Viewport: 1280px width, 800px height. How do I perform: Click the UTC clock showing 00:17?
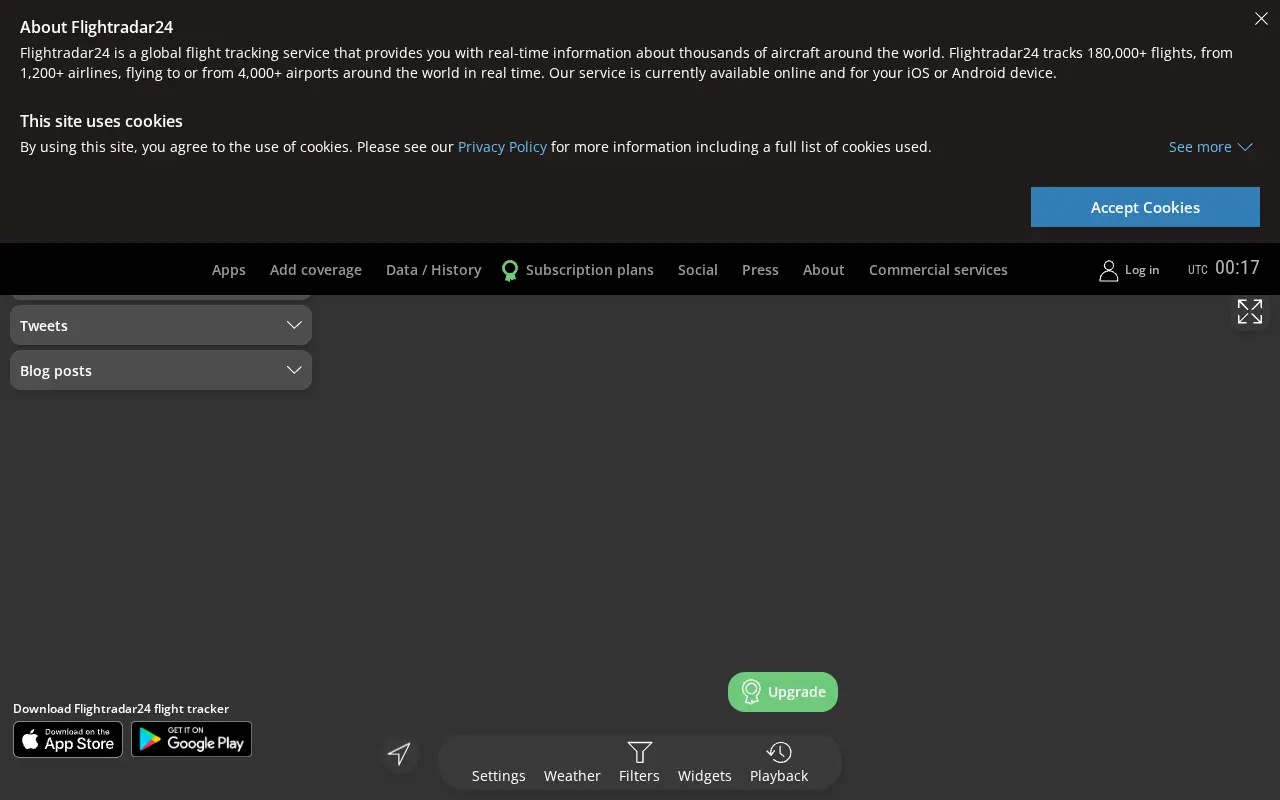(1224, 268)
